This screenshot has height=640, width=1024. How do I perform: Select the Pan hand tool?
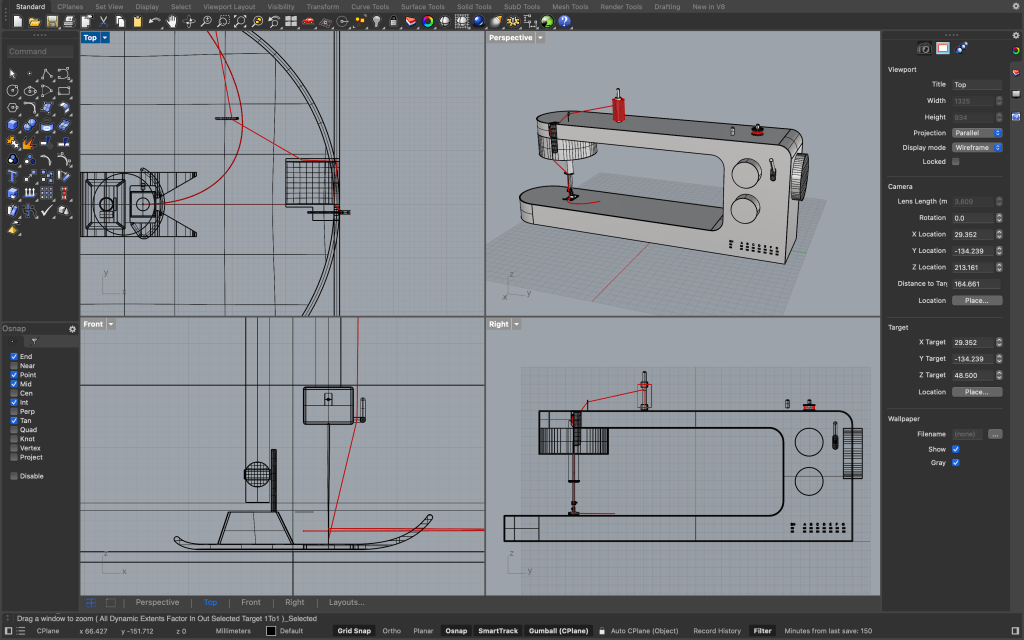[x=172, y=21]
